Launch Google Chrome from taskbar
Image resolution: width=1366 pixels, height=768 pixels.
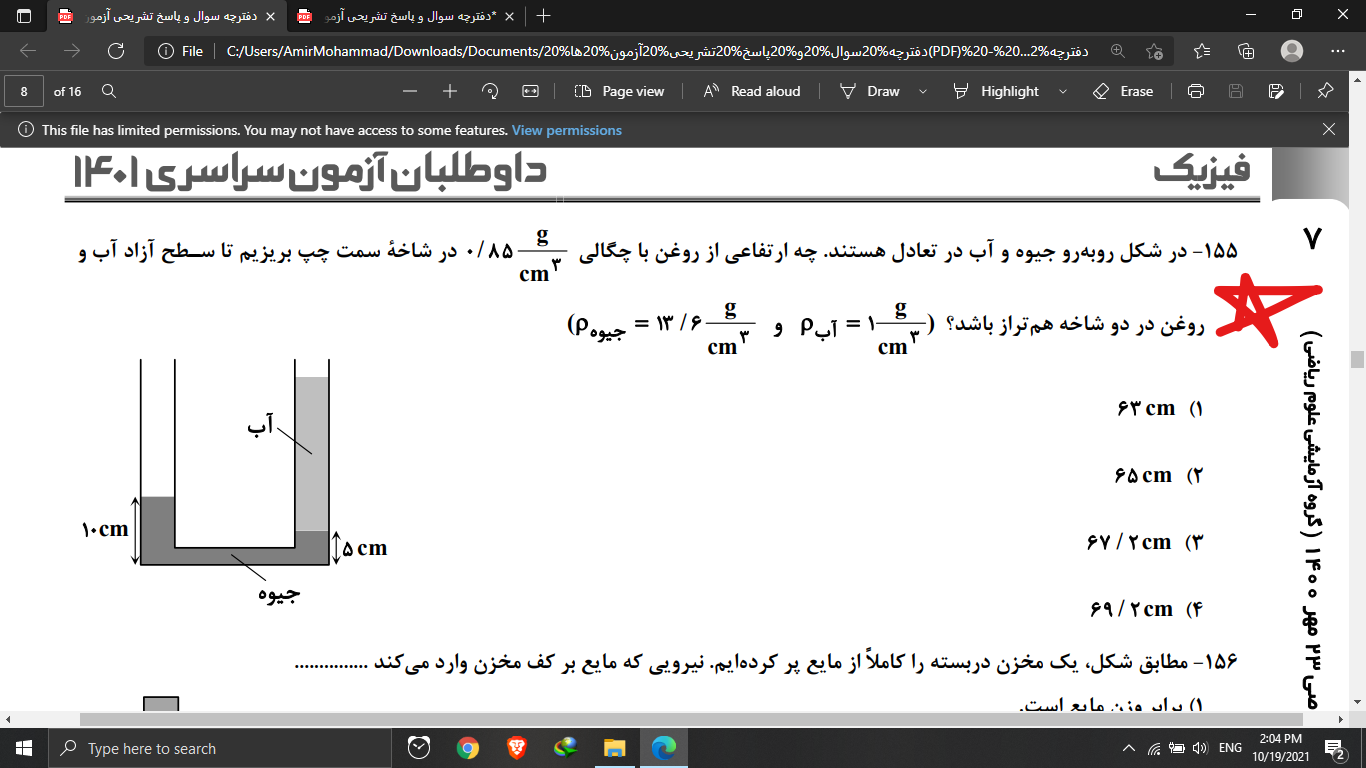click(467, 748)
